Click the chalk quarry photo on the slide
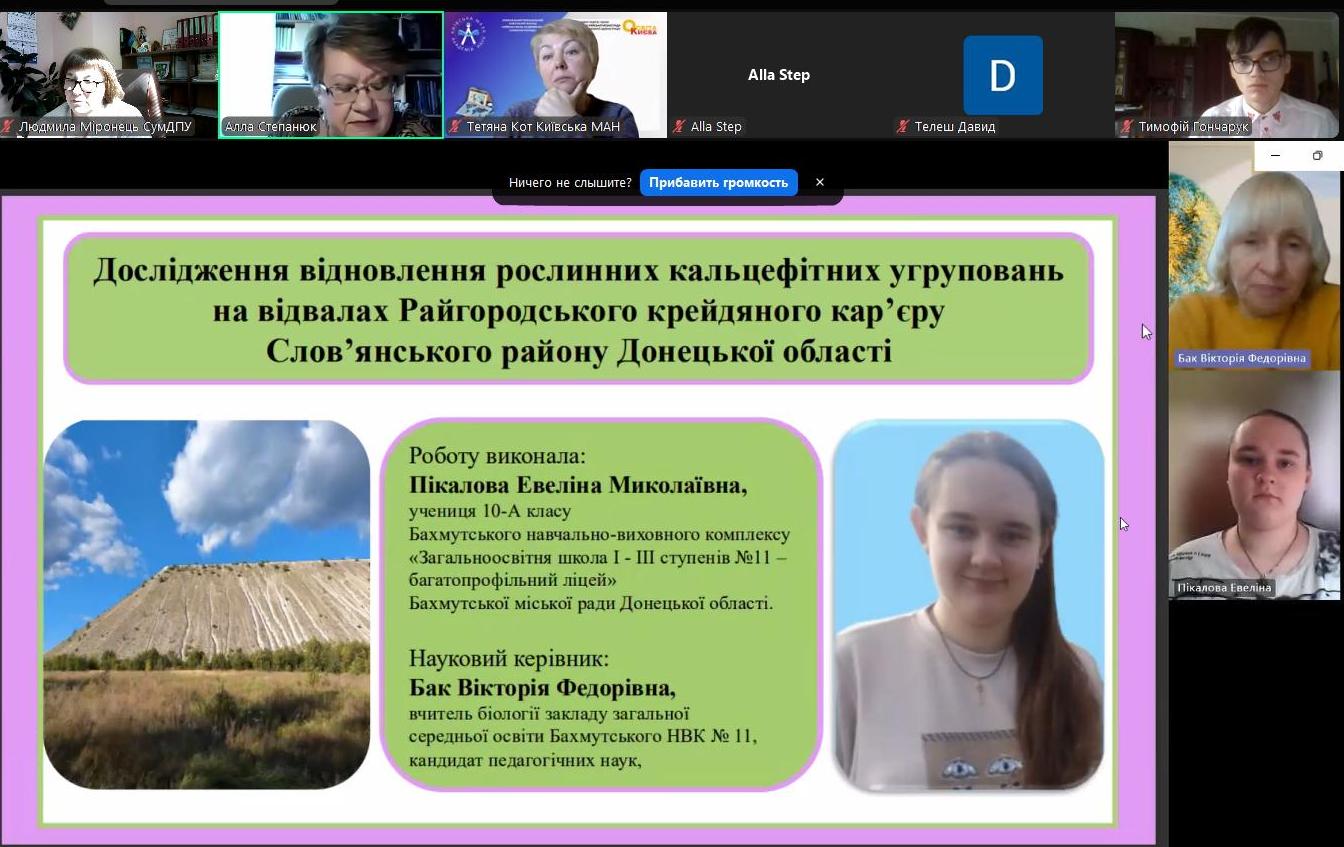 (205, 605)
